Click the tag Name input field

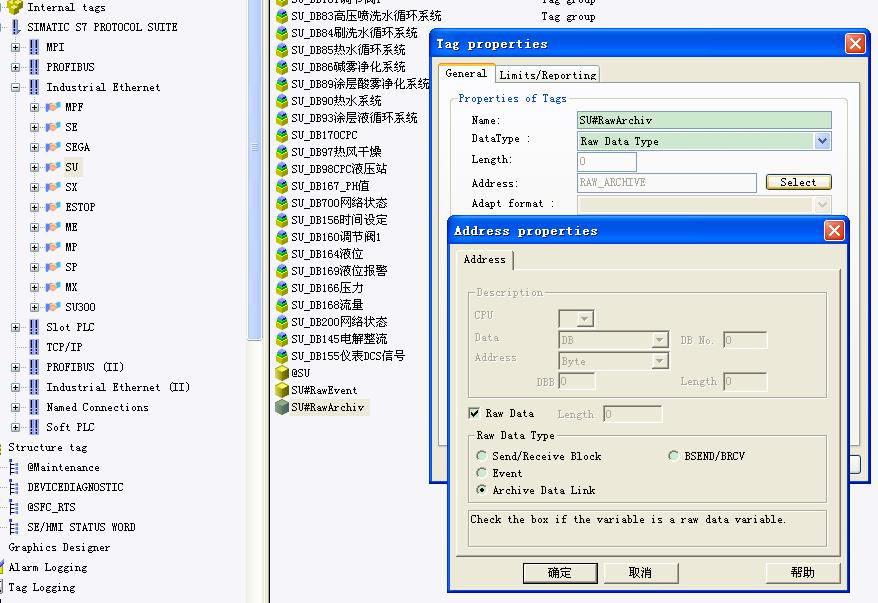pos(704,120)
